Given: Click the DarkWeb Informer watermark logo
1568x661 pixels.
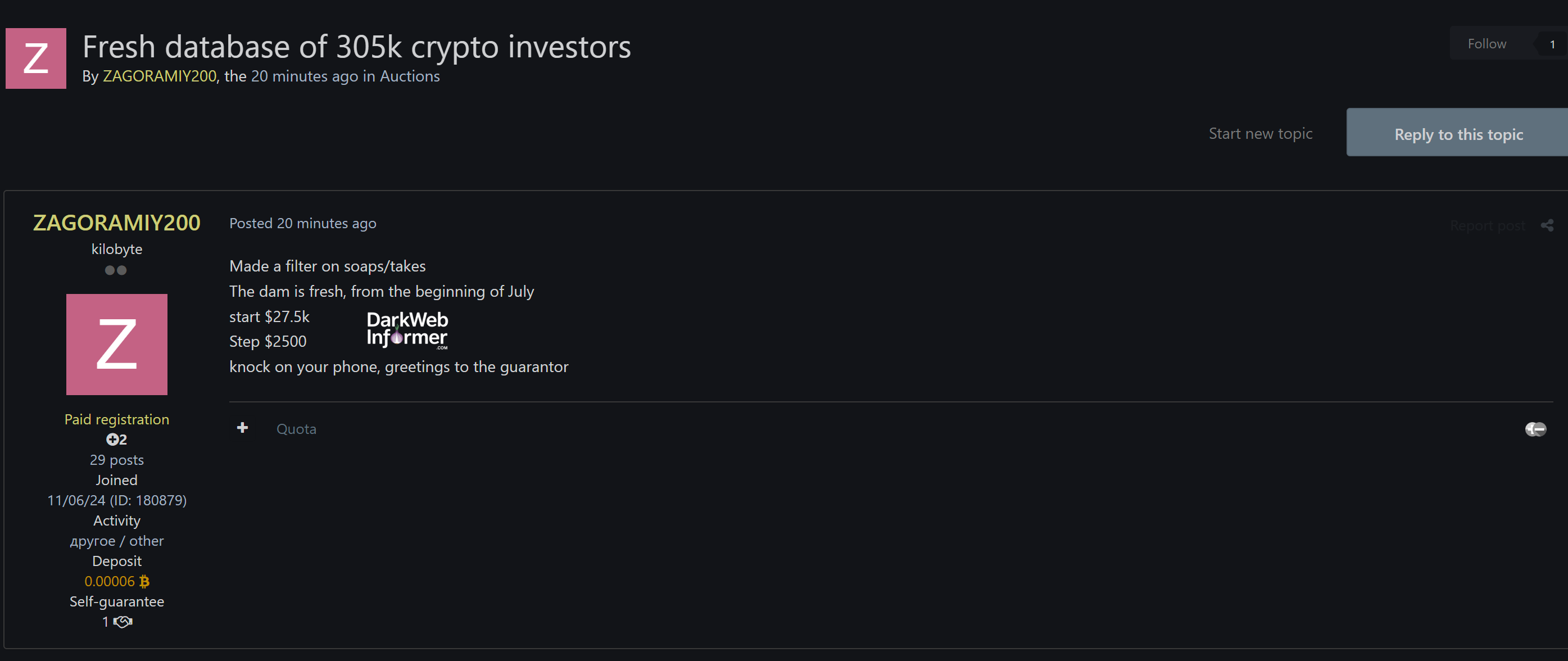Looking at the screenshot, I should [407, 330].
